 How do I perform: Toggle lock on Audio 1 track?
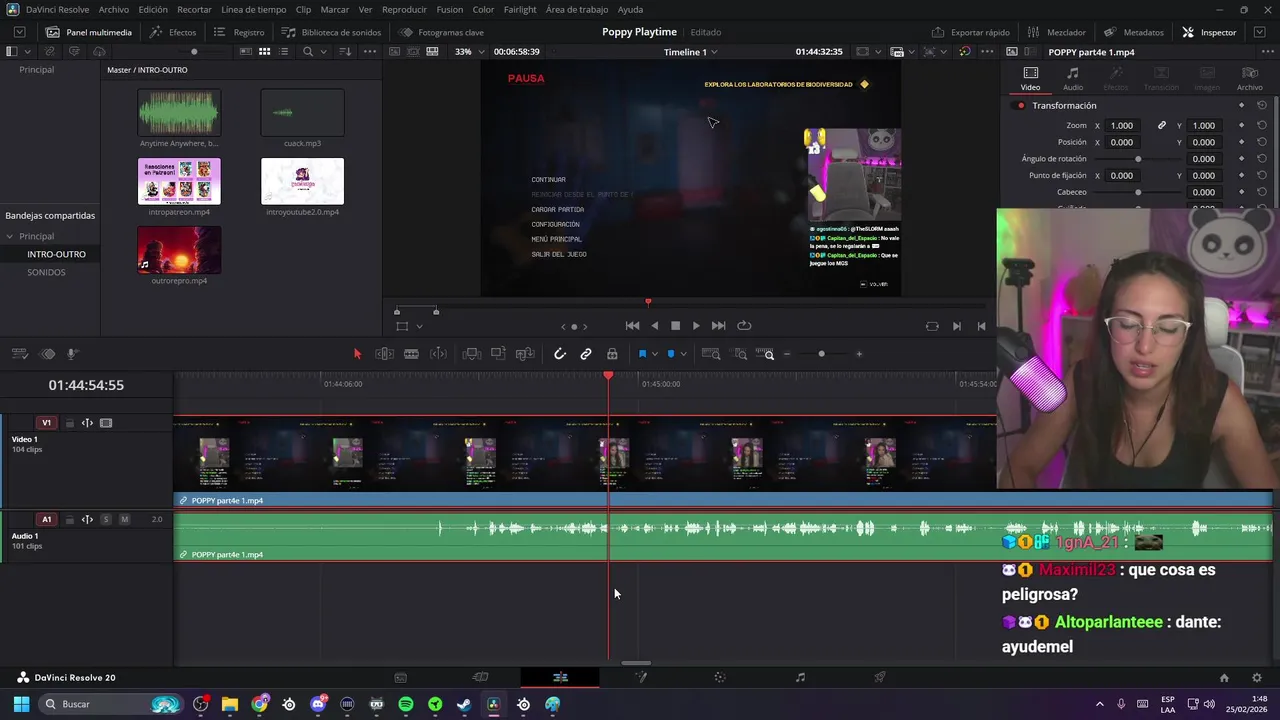tap(69, 519)
